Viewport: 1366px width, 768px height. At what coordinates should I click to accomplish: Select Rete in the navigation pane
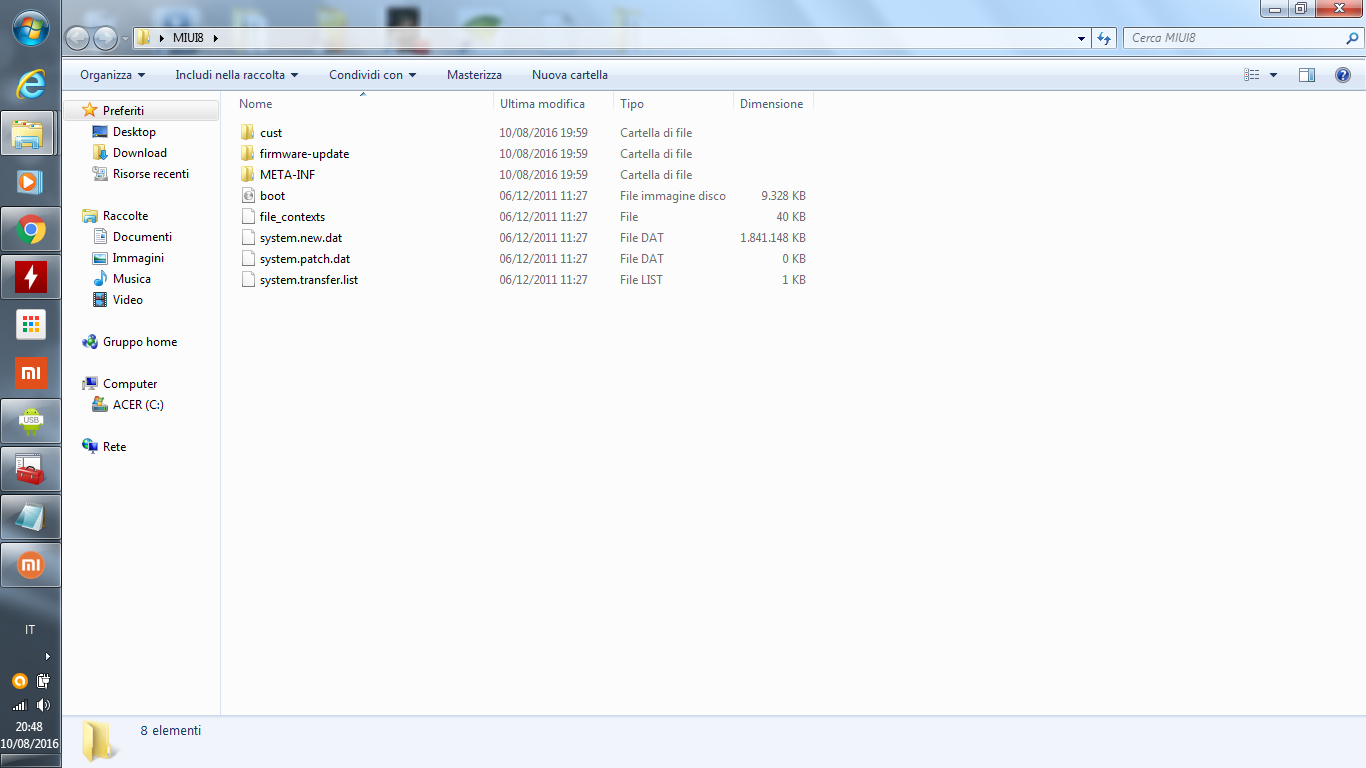pos(114,447)
